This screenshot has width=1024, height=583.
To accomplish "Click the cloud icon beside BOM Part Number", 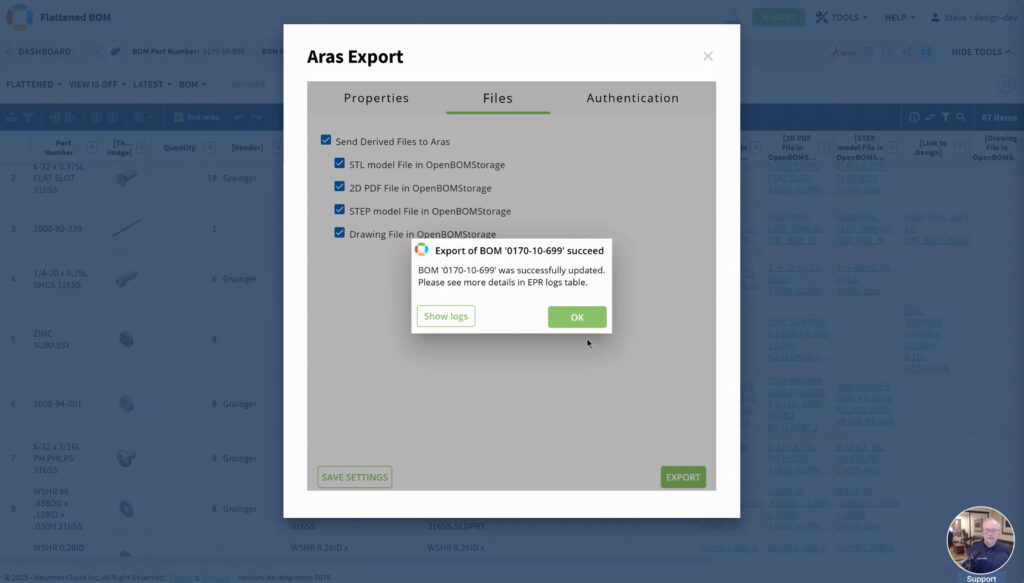I will click(x=115, y=52).
